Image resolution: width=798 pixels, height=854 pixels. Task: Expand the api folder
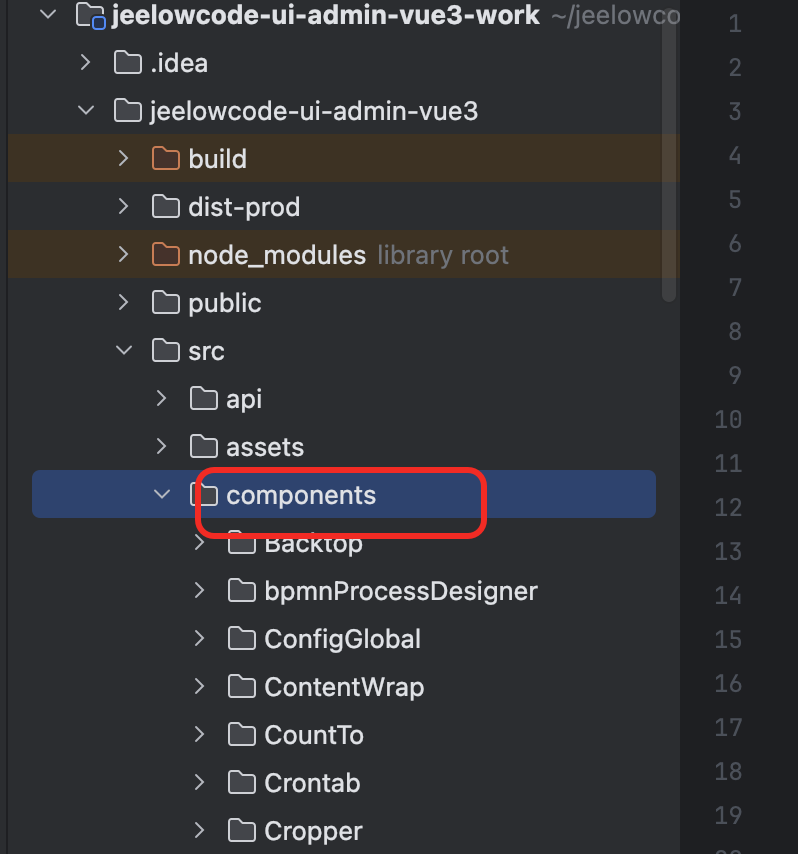(x=161, y=399)
